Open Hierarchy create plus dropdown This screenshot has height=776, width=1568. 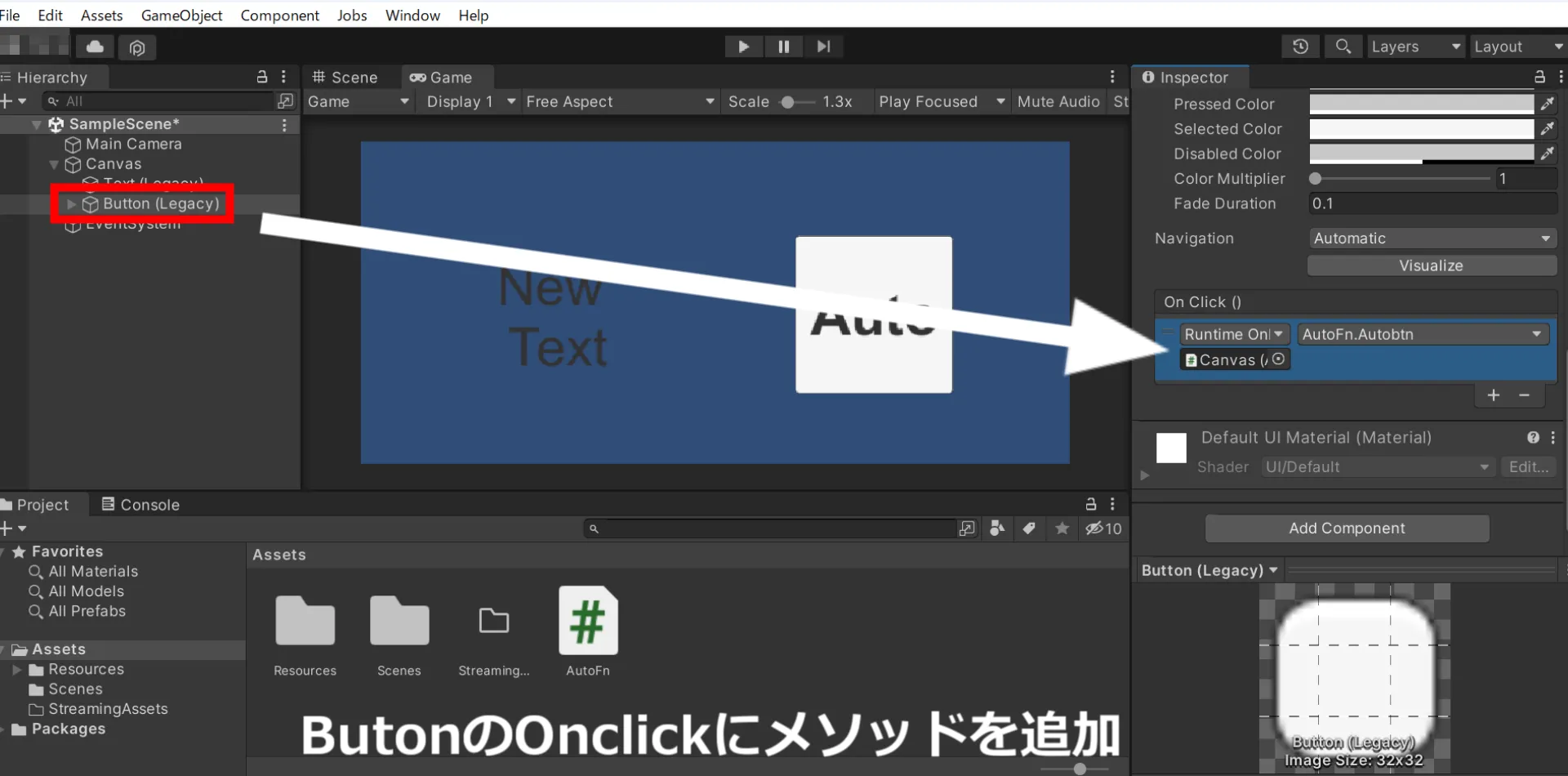[14, 100]
